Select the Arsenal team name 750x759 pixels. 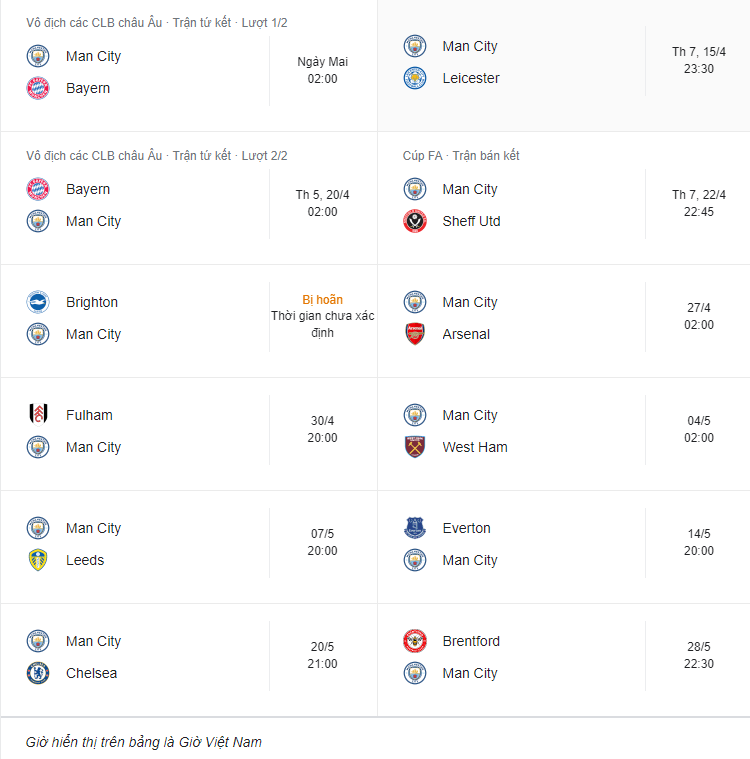(466, 334)
